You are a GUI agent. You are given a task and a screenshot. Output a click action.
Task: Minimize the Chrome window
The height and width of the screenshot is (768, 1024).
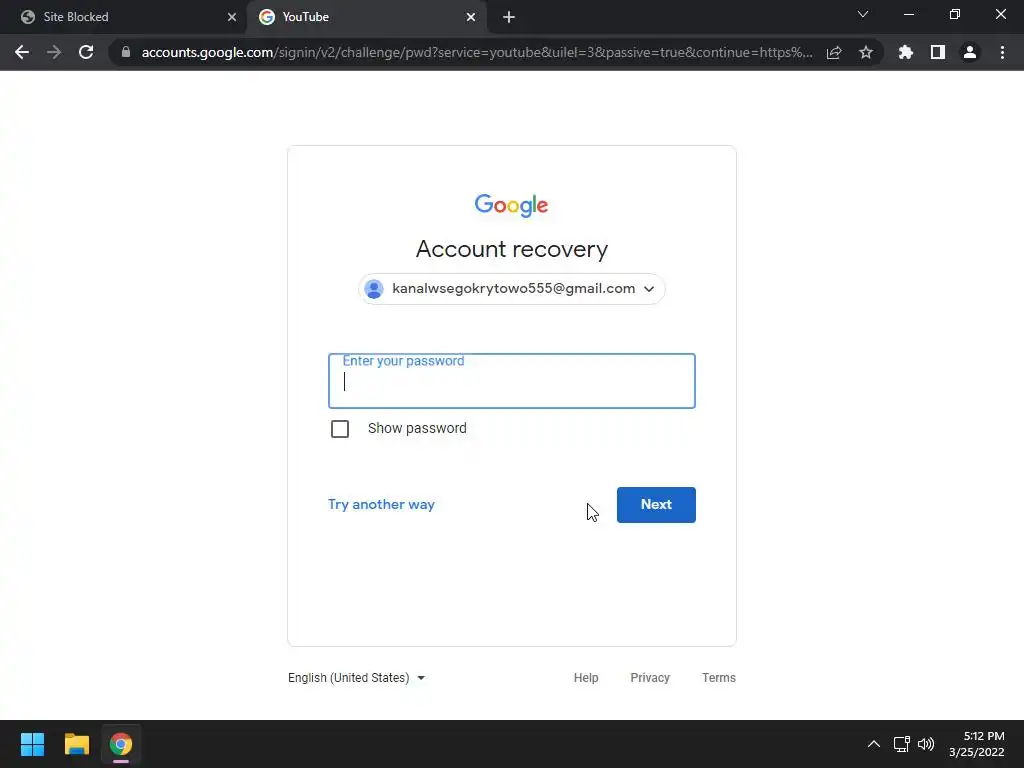[909, 14]
